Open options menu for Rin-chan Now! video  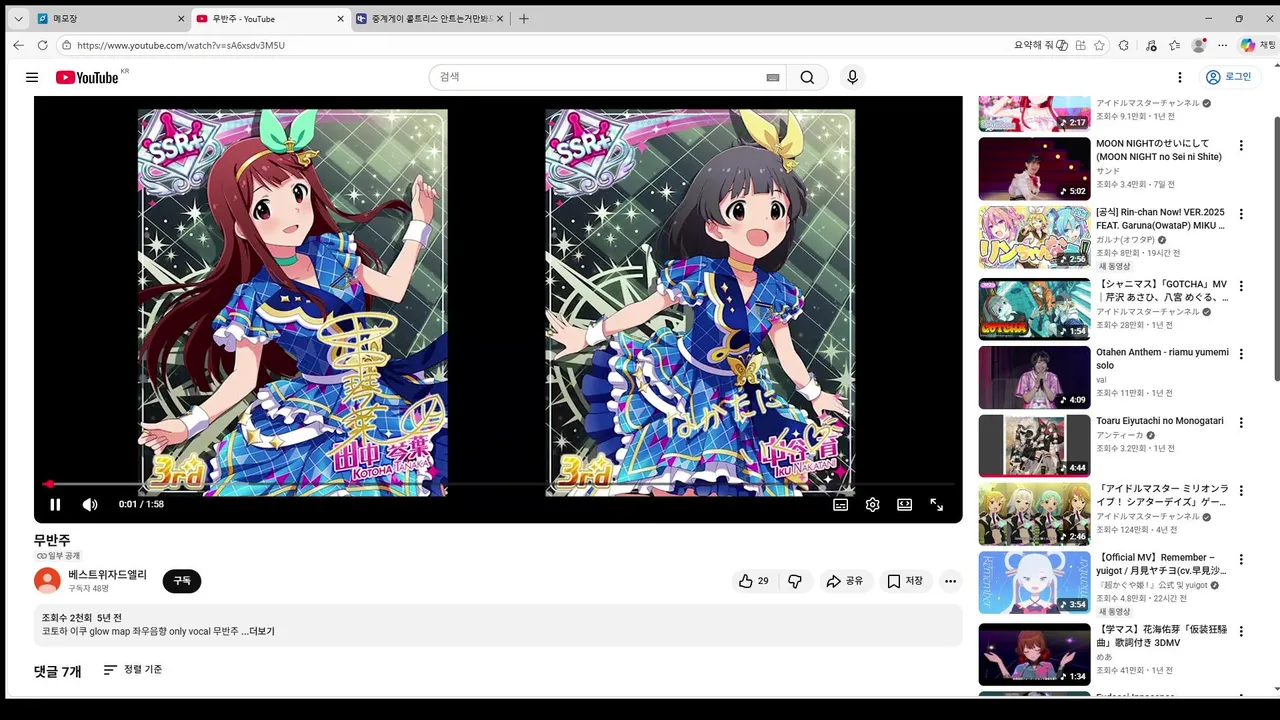(1241, 214)
